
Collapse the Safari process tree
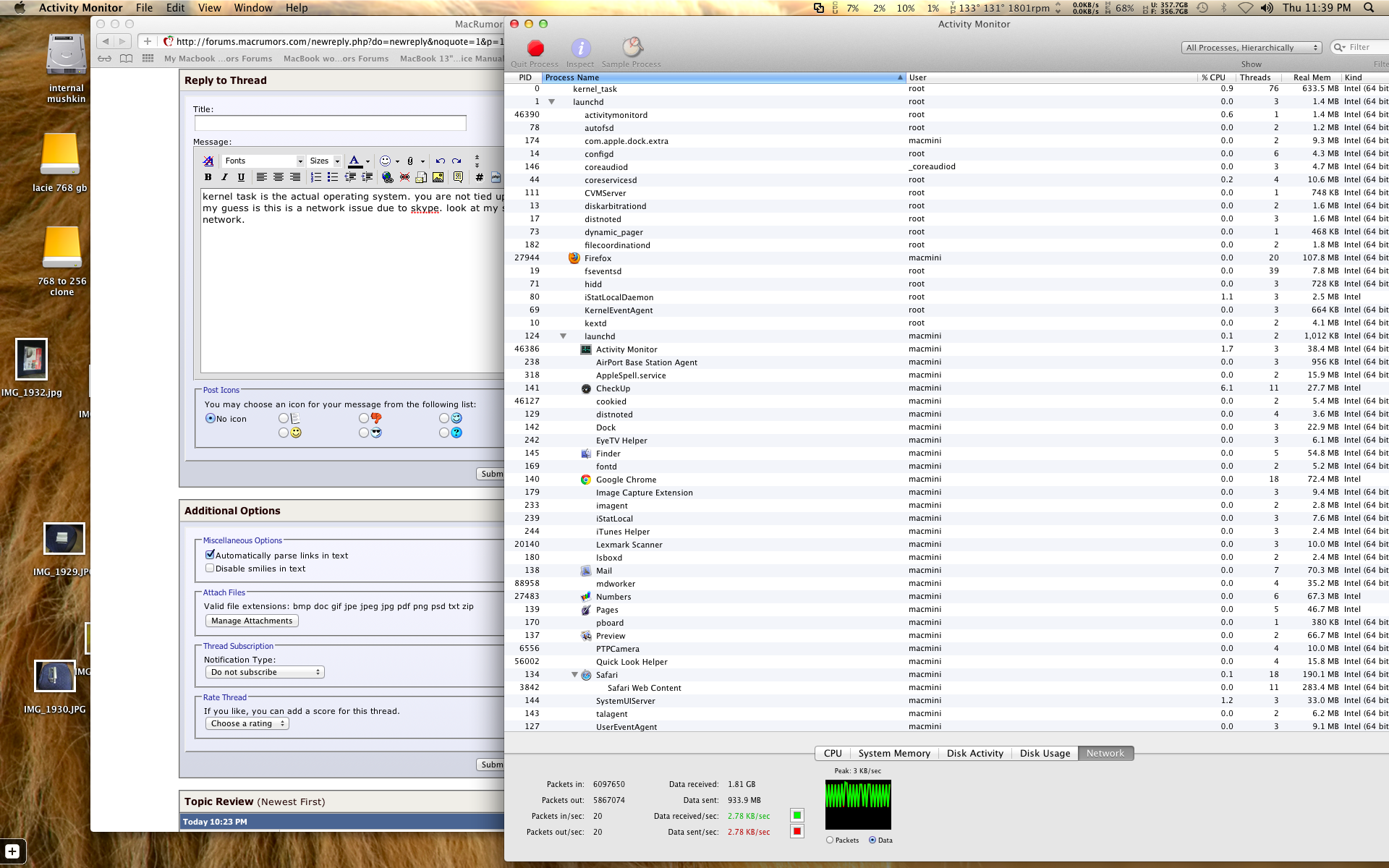click(575, 675)
